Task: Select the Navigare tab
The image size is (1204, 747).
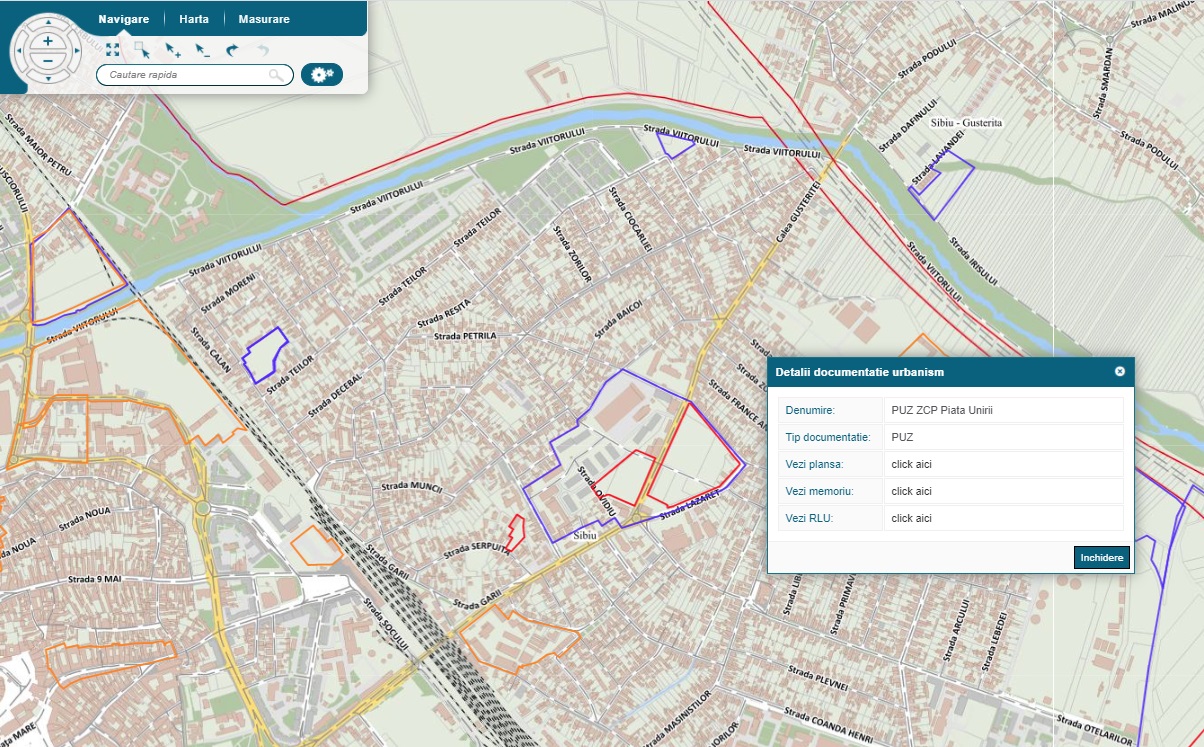Action: tap(124, 19)
